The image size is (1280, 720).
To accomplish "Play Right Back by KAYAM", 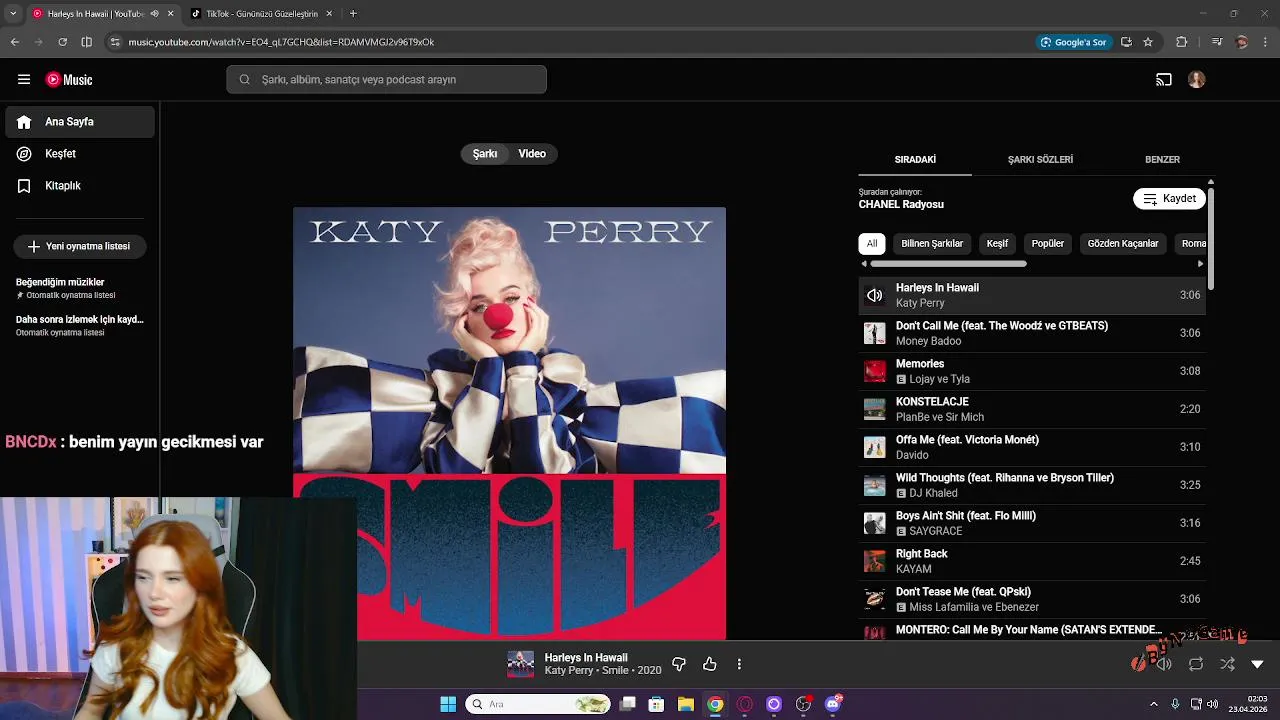I will pyautogui.click(x=1032, y=561).
